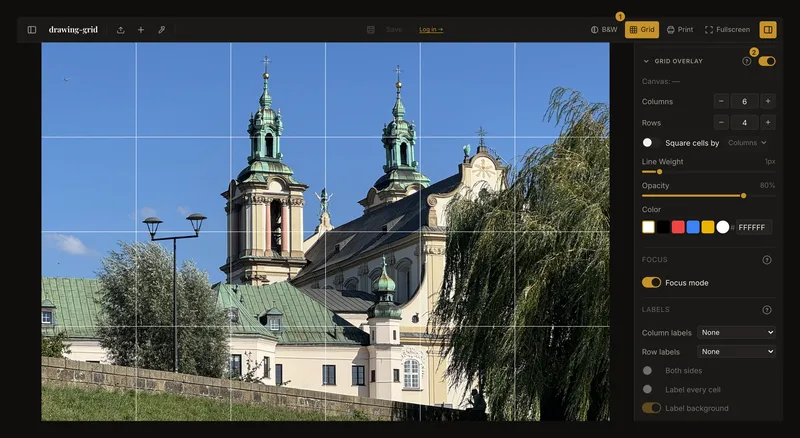Click the hex color FFFFFF field

click(x=754, y=227)
